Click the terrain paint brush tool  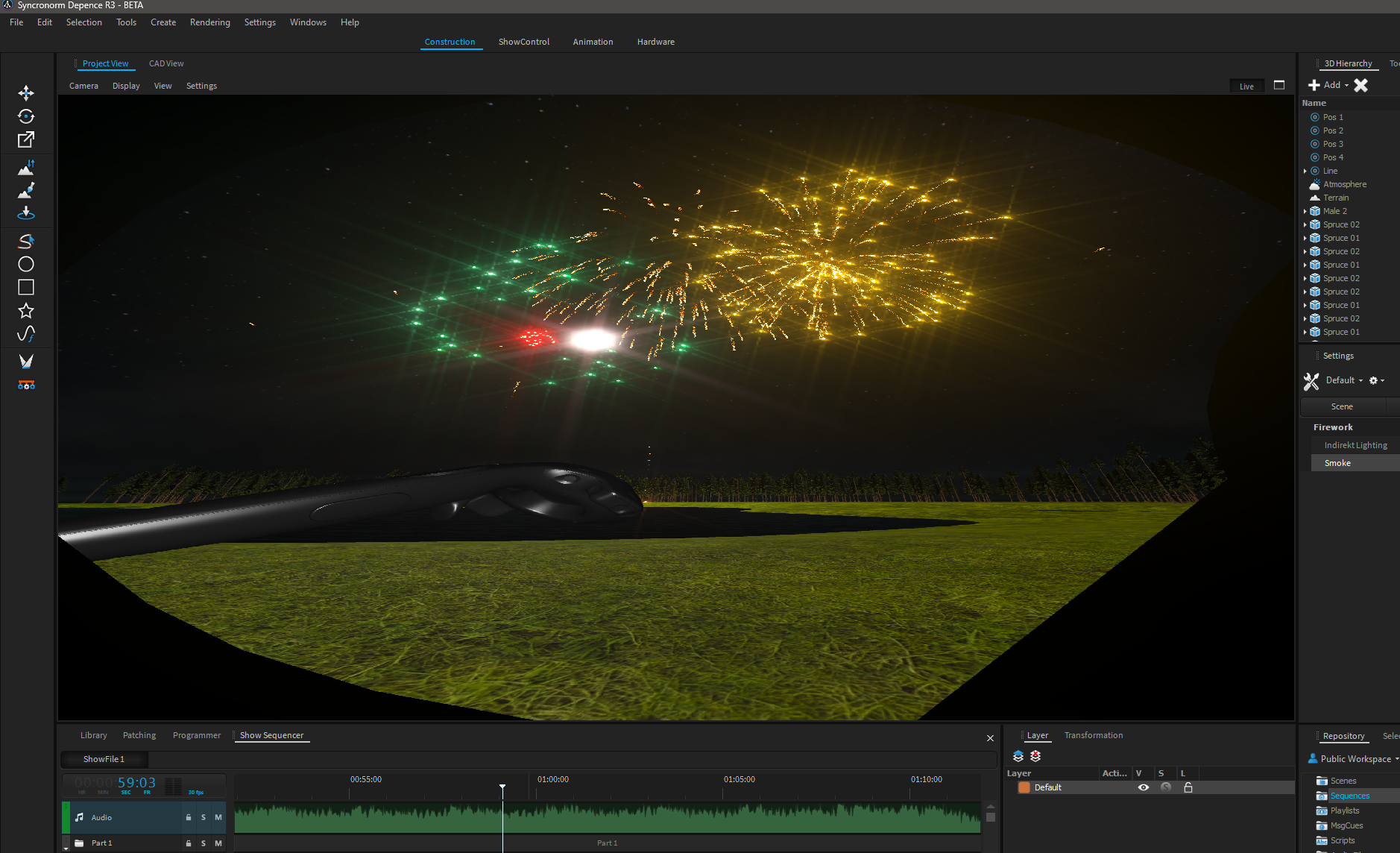coord(26,190)
